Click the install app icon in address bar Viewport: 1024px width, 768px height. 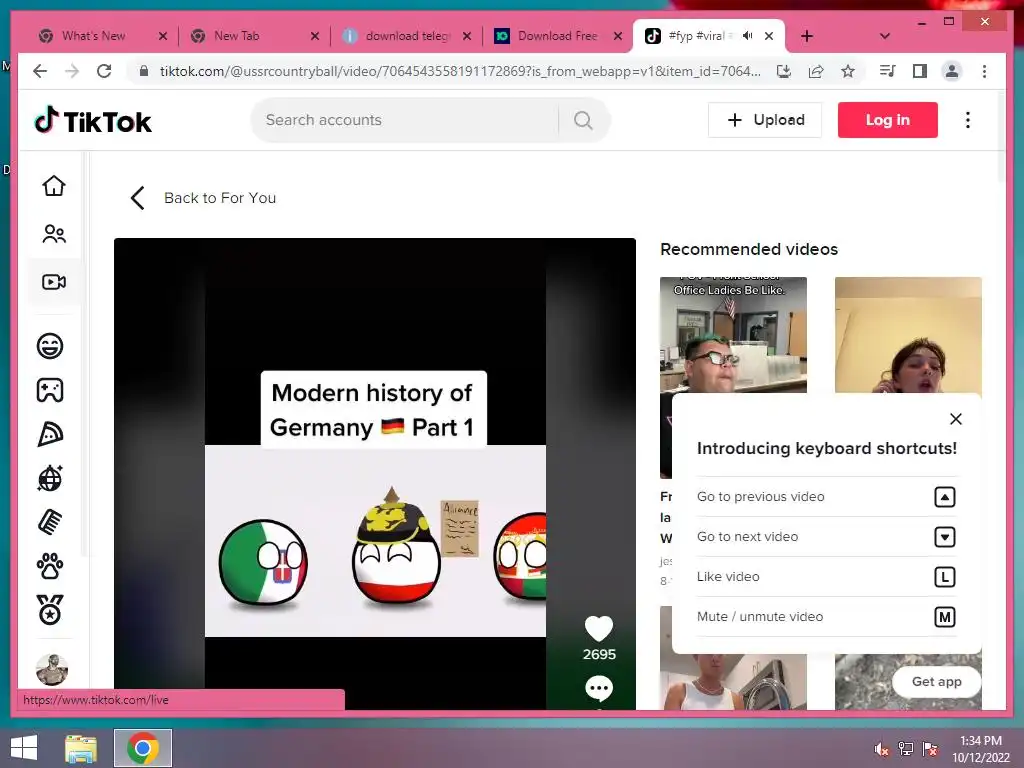(x=784, y=71)
